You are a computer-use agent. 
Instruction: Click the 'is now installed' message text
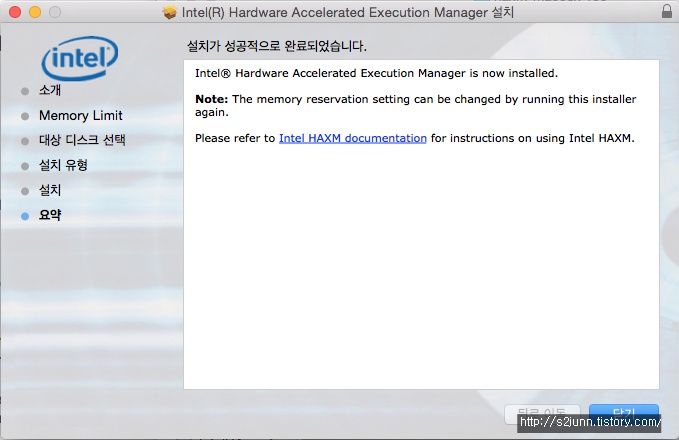[514, 73]
